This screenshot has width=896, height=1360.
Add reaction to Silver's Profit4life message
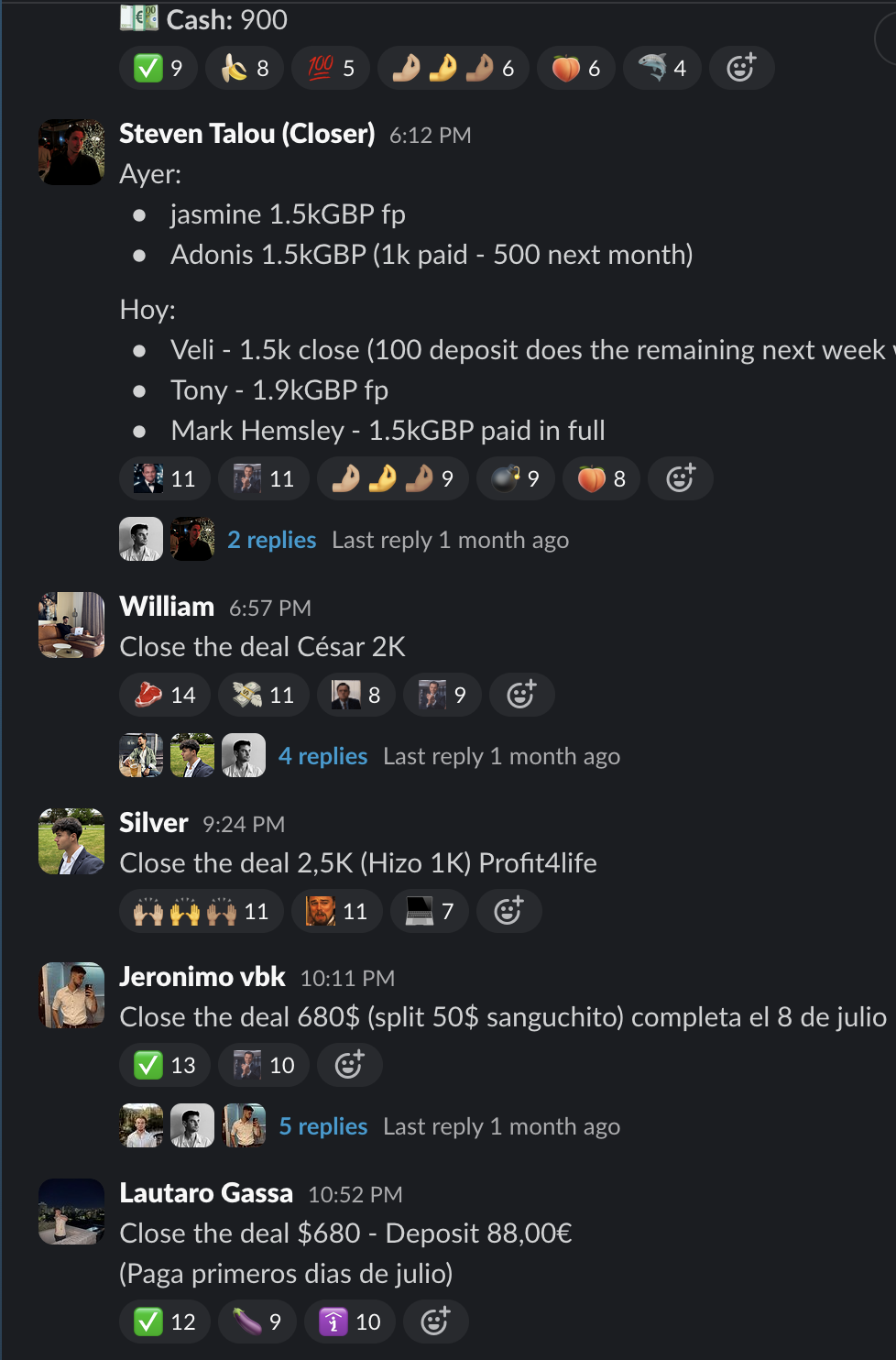point(508,911)
